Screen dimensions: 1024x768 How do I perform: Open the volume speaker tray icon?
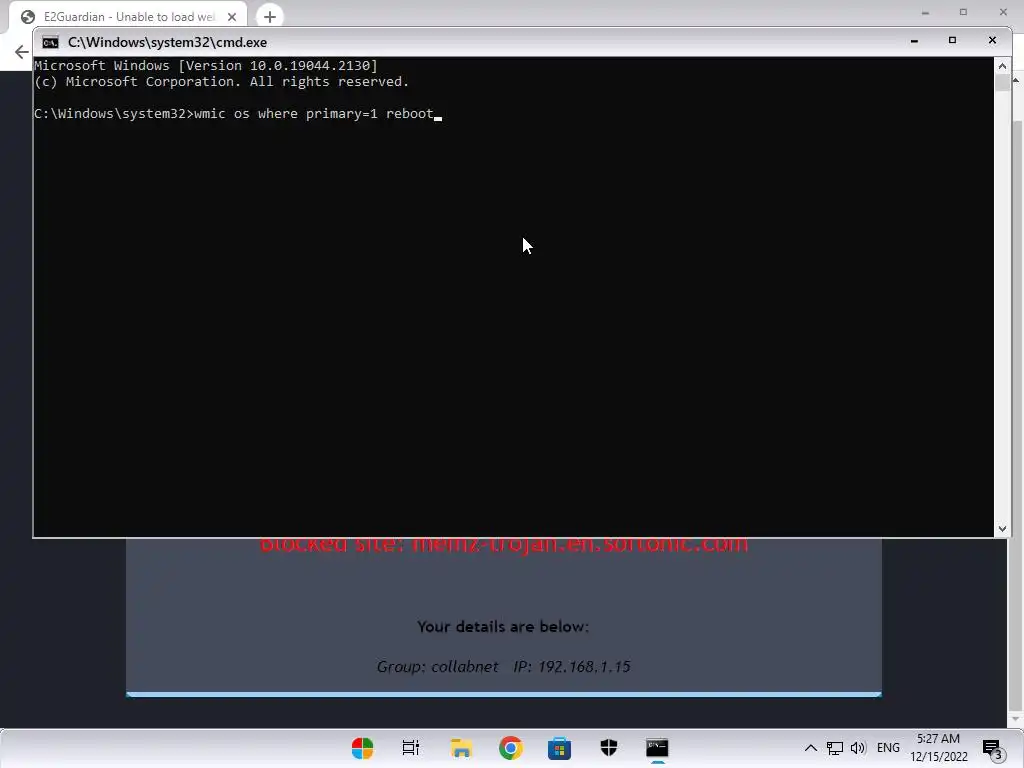pos(858,748)
